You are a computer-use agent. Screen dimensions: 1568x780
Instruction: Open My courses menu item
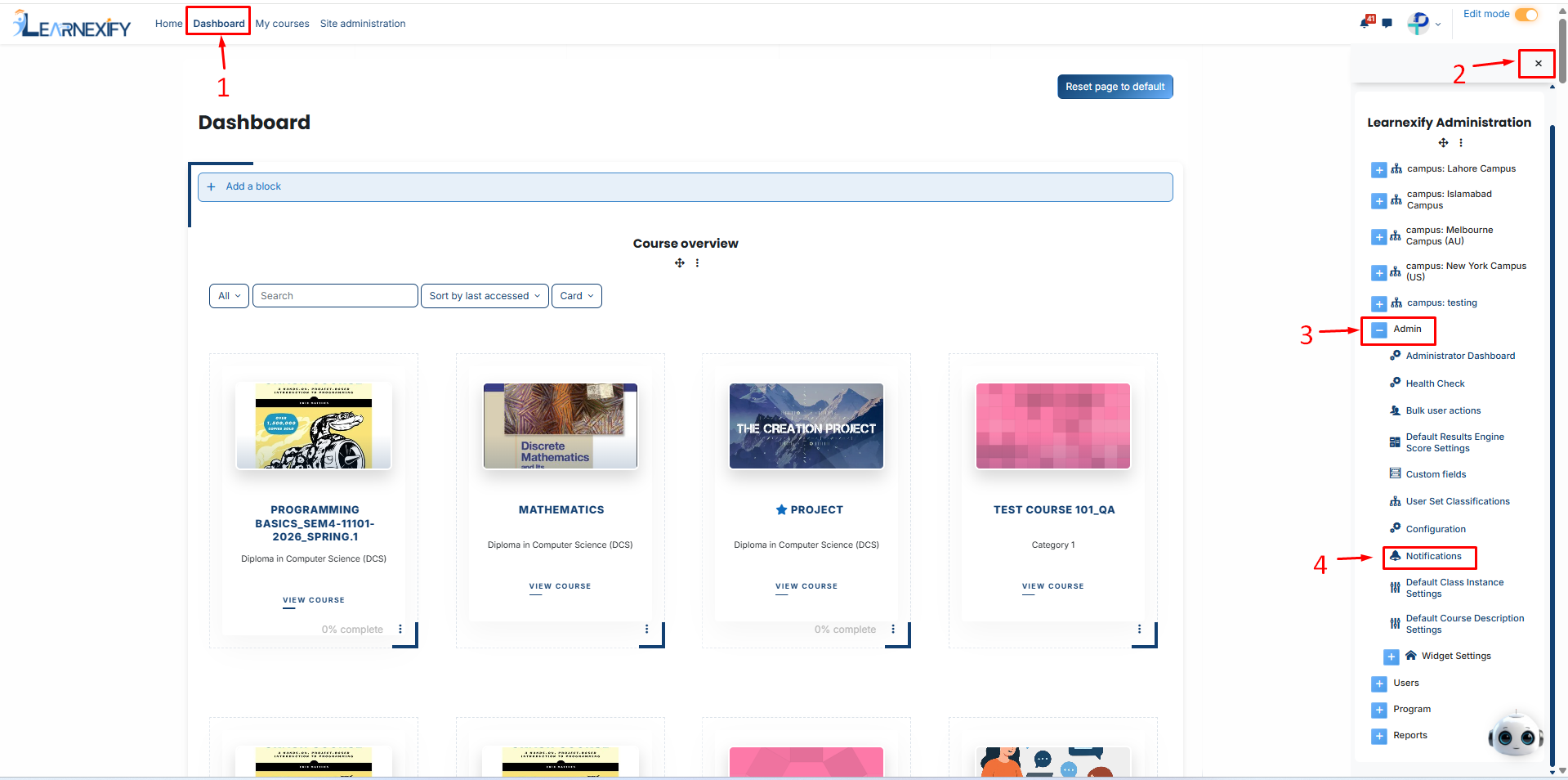point(282,24)
